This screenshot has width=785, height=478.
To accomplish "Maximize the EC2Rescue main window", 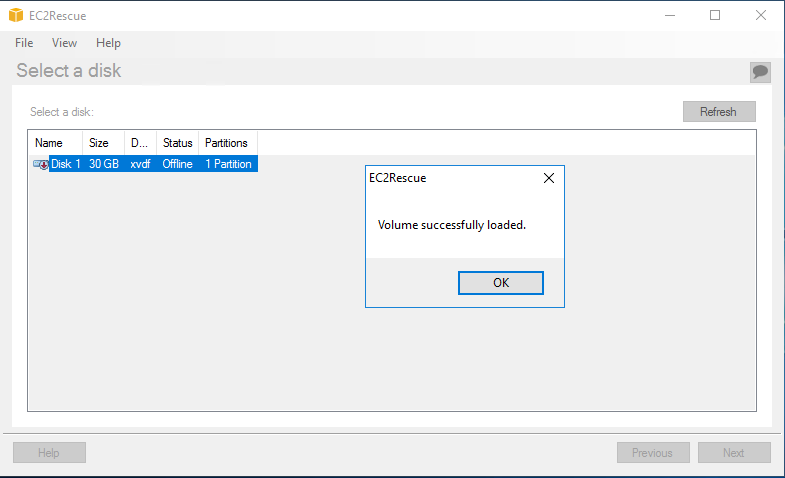I will coord(715,16).
